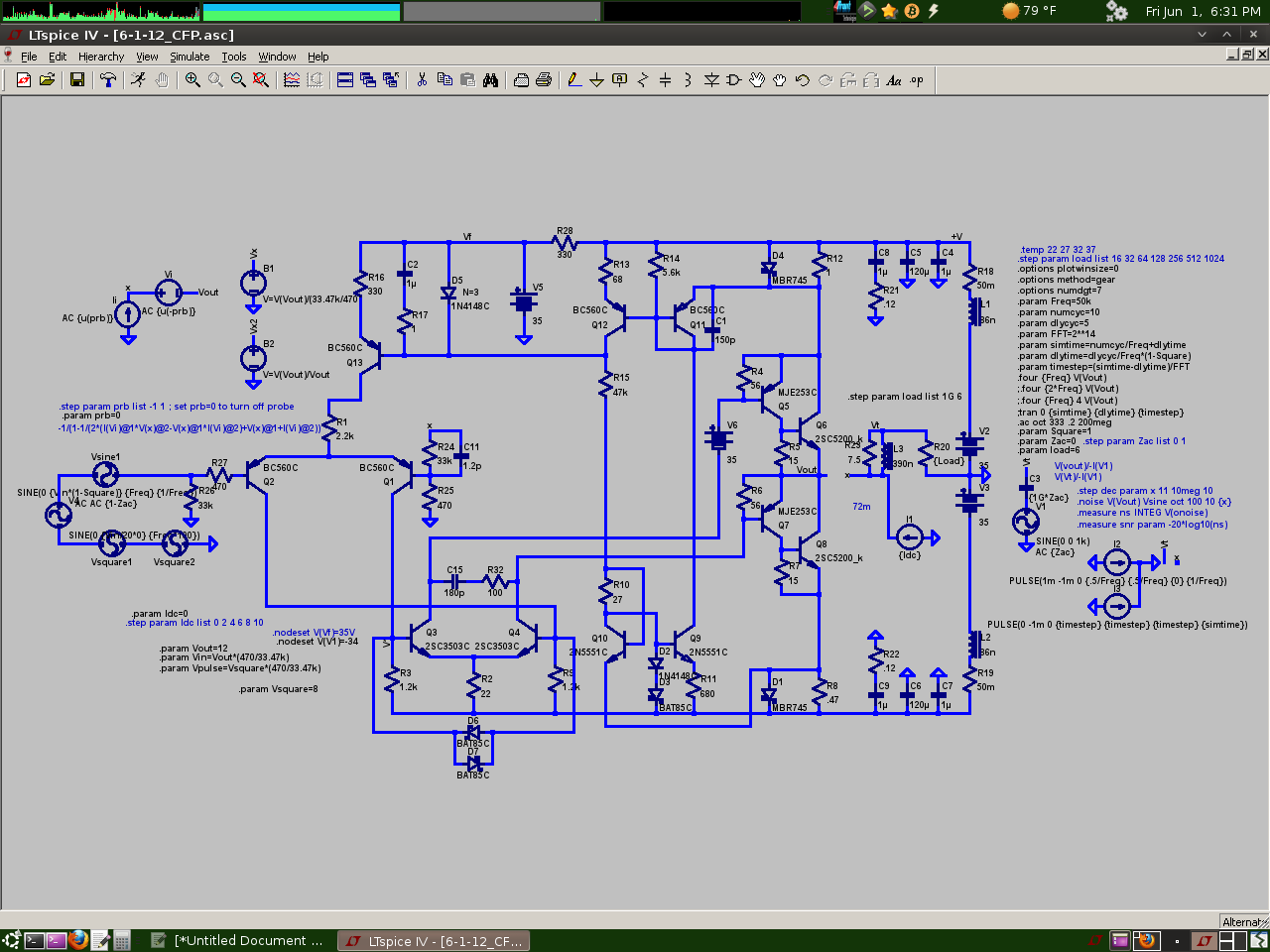Screen dimensions: 1270x952
Task: Click the Vsine1 source label
Action: 105,457
